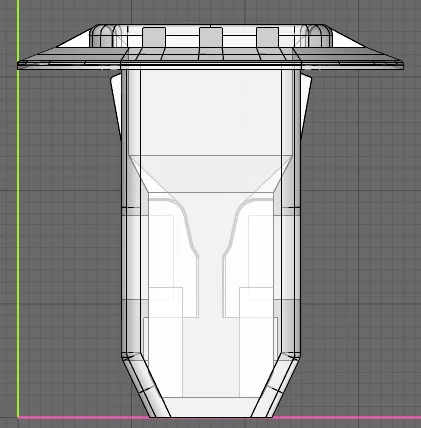Click the green vertical axis line
Screen dimensions: 421x428
pos(18,213)
